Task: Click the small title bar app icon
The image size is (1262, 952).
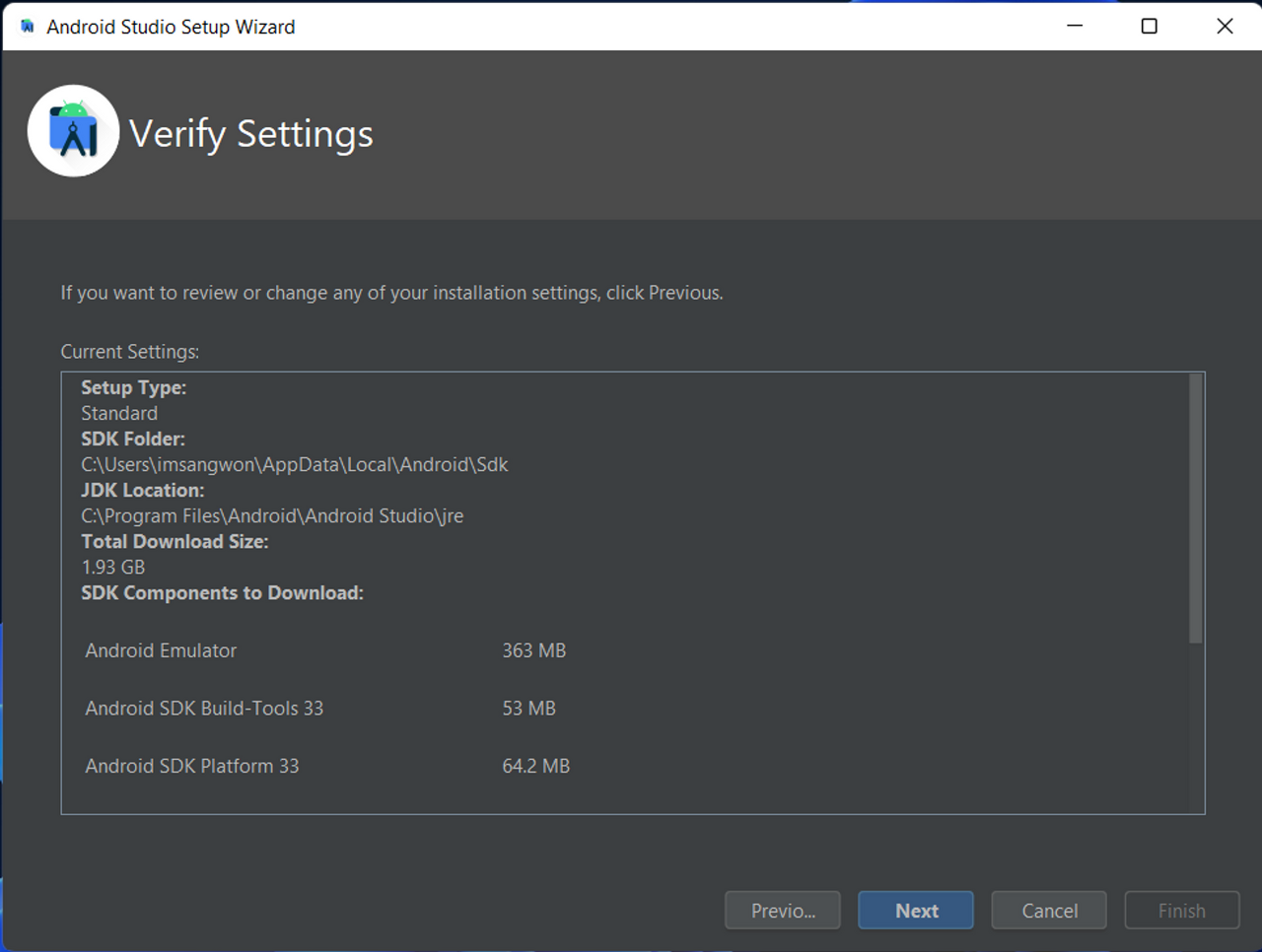Action: pos(27,27)
